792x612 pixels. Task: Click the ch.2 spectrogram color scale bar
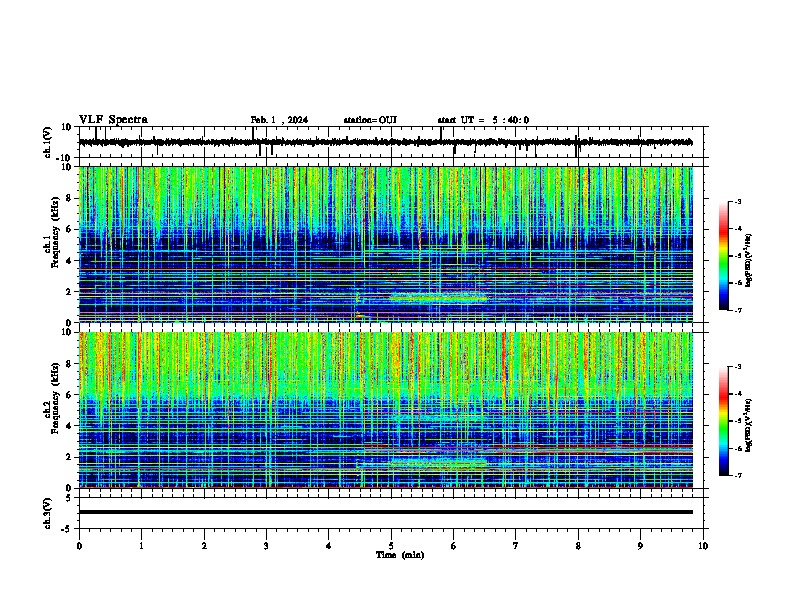(x=723, y=421)
